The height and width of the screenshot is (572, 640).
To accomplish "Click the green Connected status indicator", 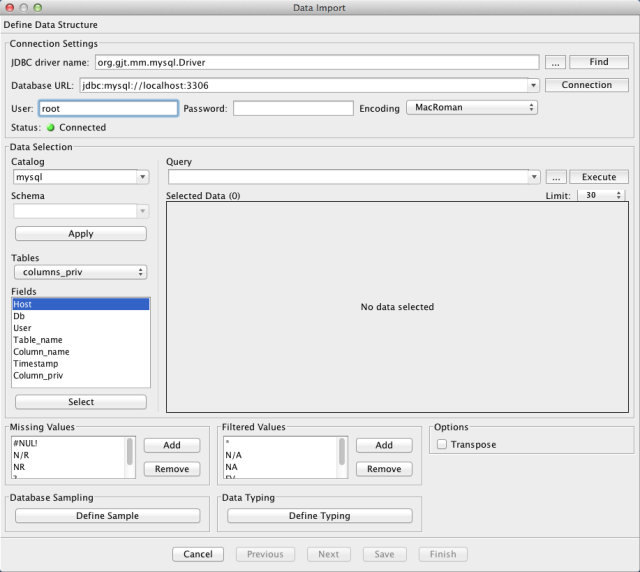I will [x=51, y=127].
